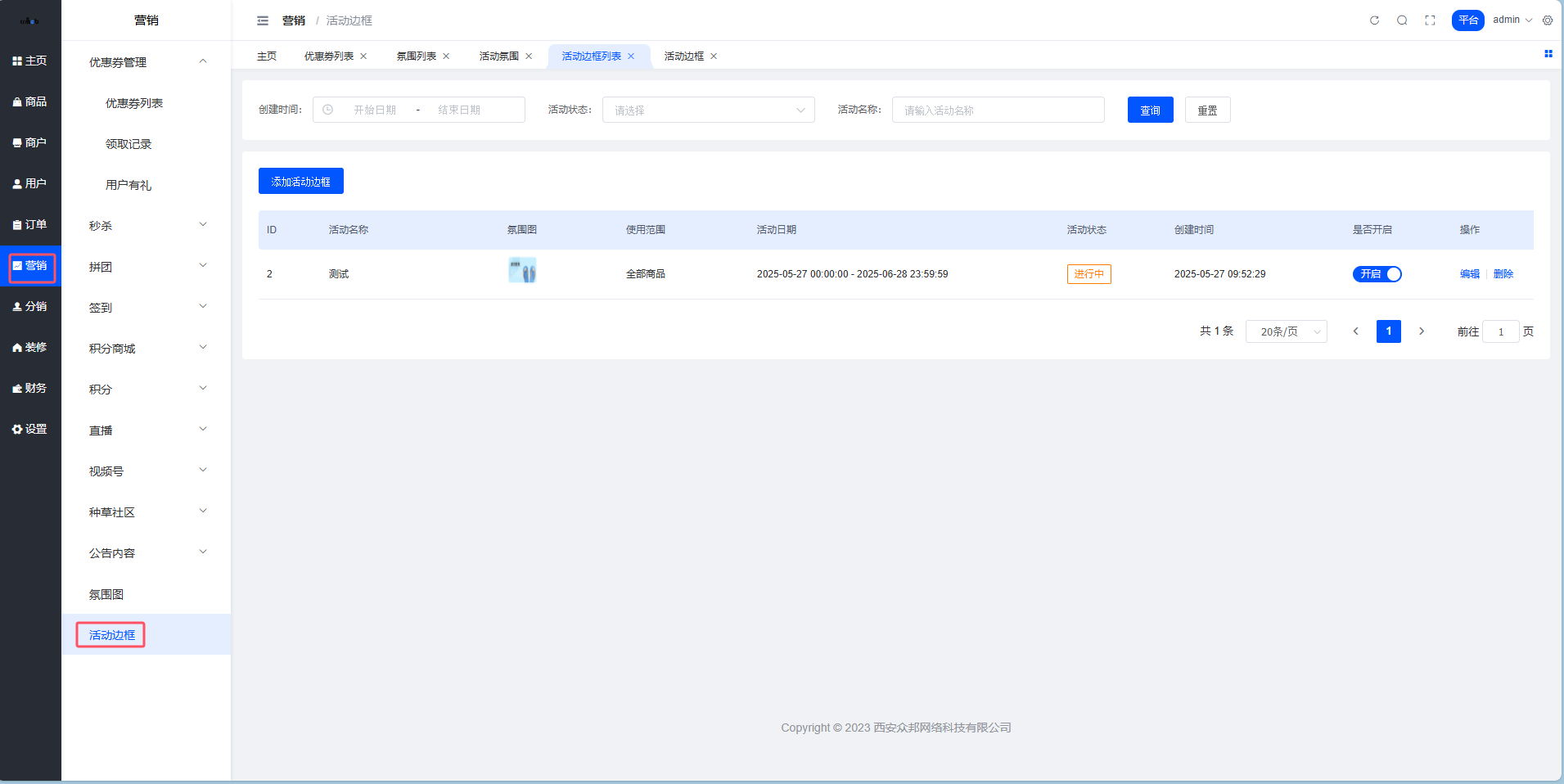Image resolution: width=1564 pixels, height=784 pixels.
Task: Click the tab grid icon at right
Action: pos(1548,54)
